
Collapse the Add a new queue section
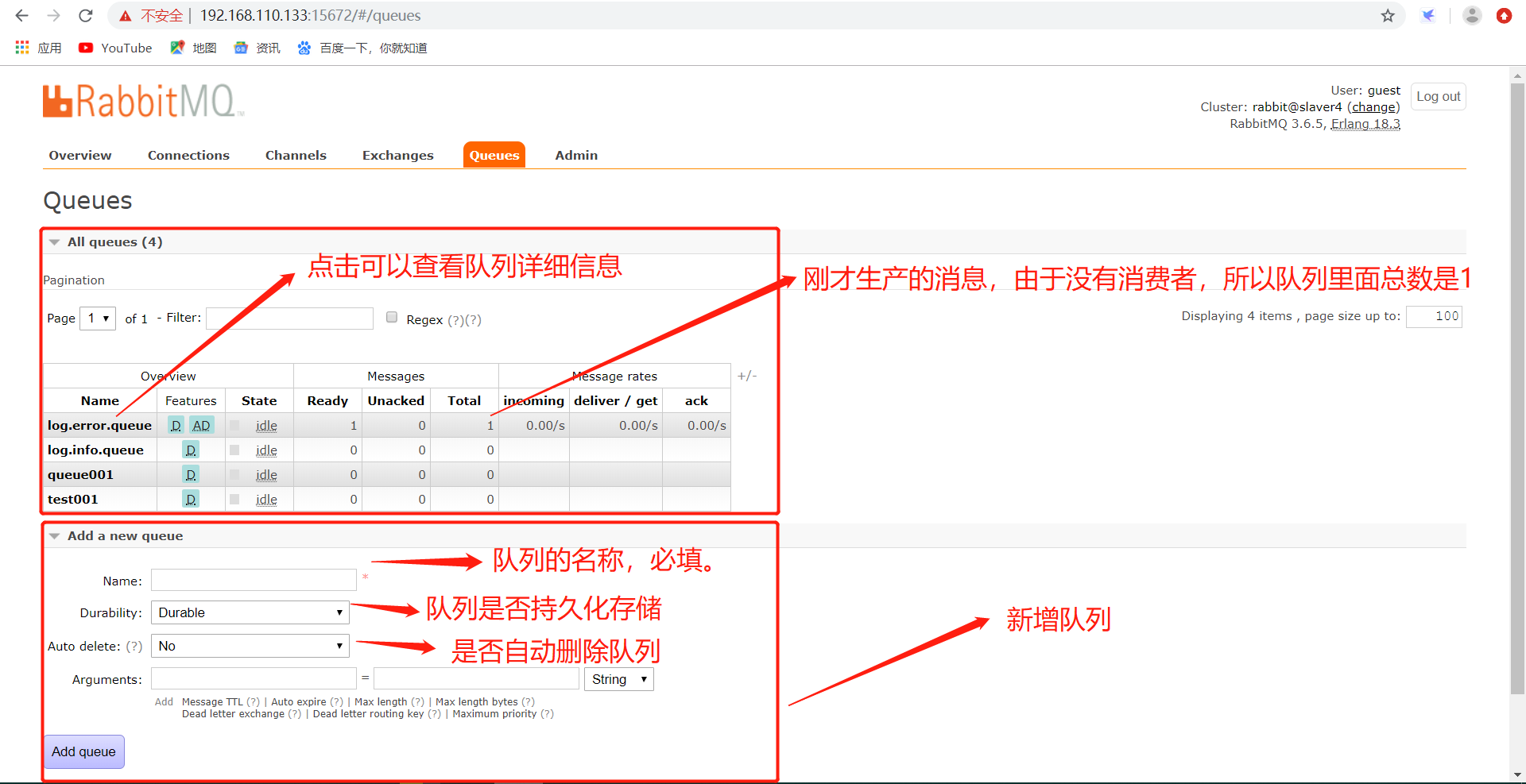click(x=54, y=536)
